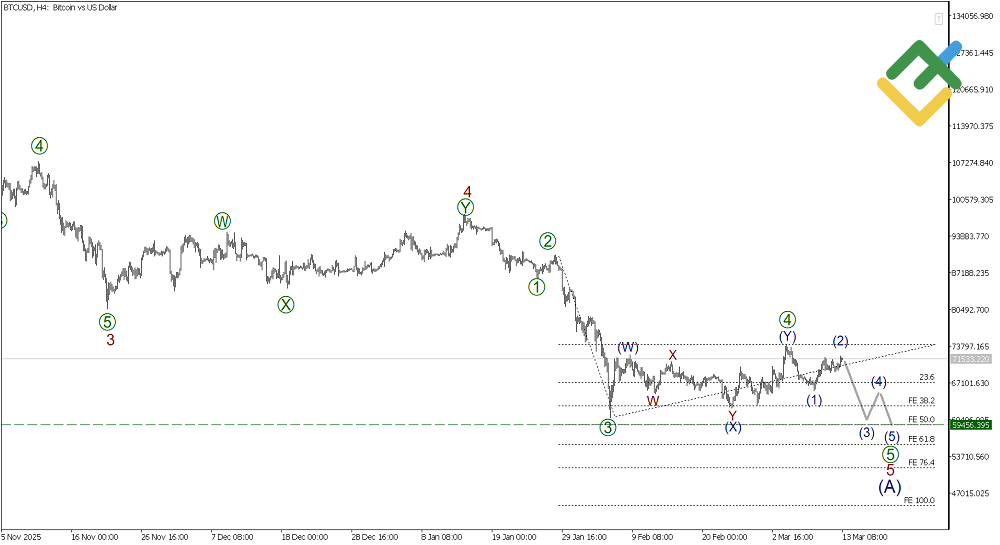Viewport: 1000px width, 545px height.
Task: Click the FE 76.4 Fibonacci level label
Action: (920, 463)
